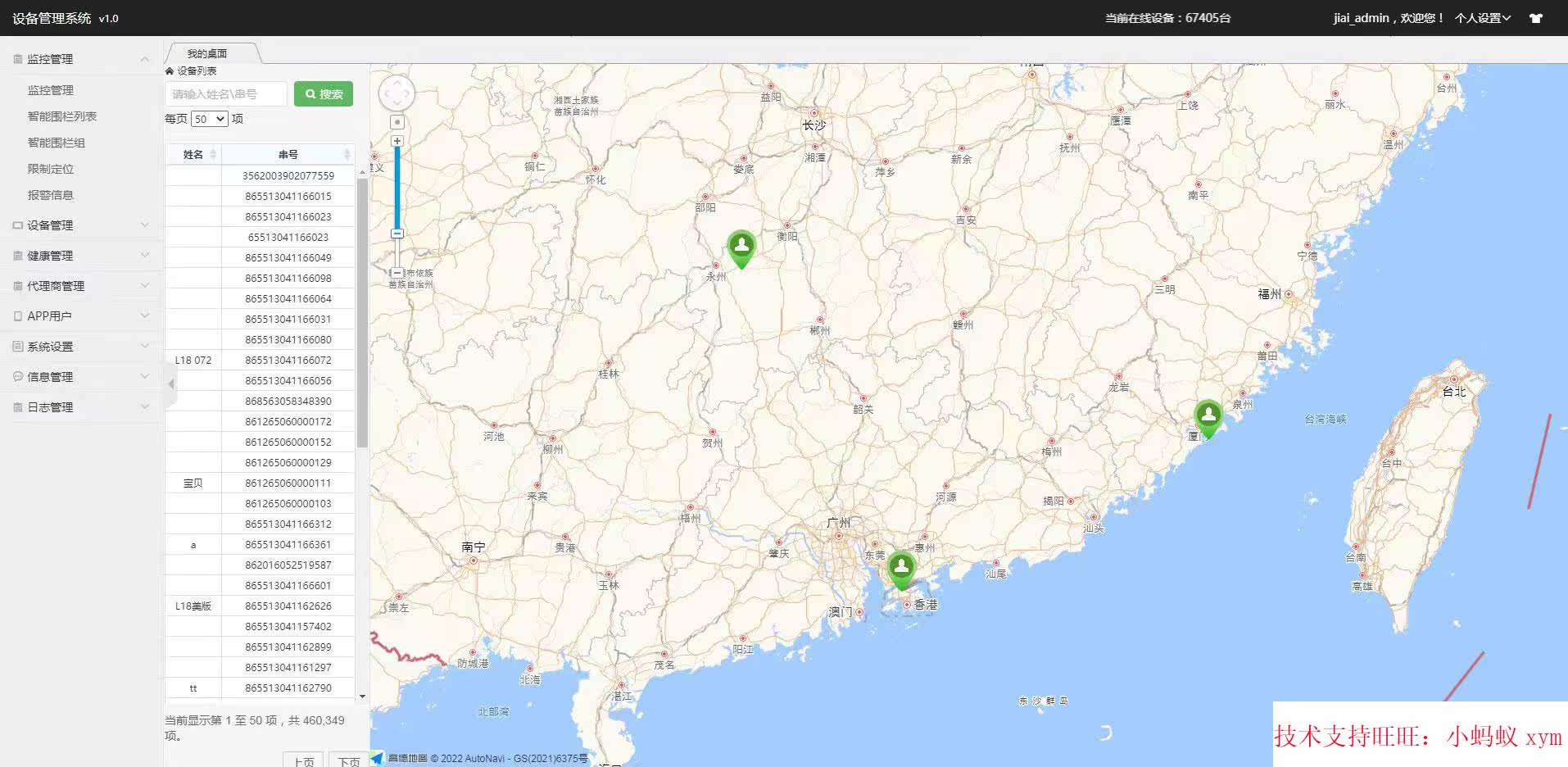Click the green marker near 厦门
Image resolution: width=1568 pixels, height=767 pixels.
tap(1208, 419)
